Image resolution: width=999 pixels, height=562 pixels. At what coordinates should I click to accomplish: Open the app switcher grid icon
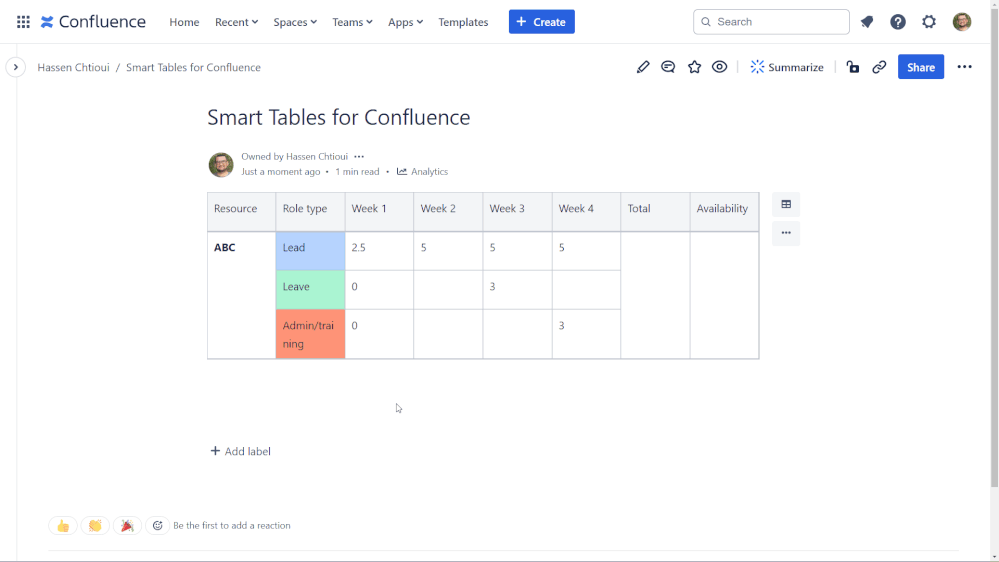[23, 22]
